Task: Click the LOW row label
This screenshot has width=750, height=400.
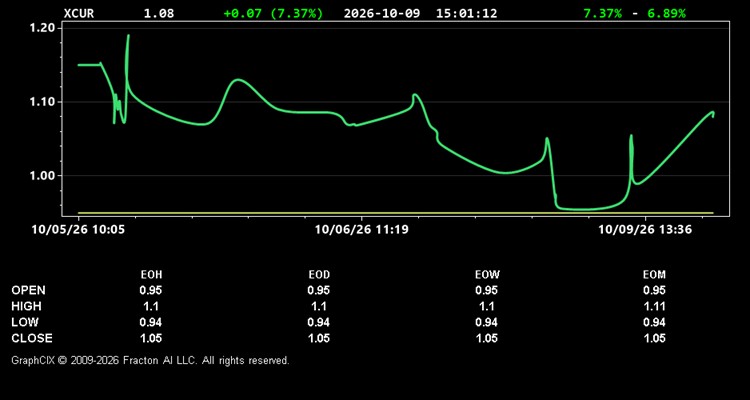Action: click(x=25, y=322)
